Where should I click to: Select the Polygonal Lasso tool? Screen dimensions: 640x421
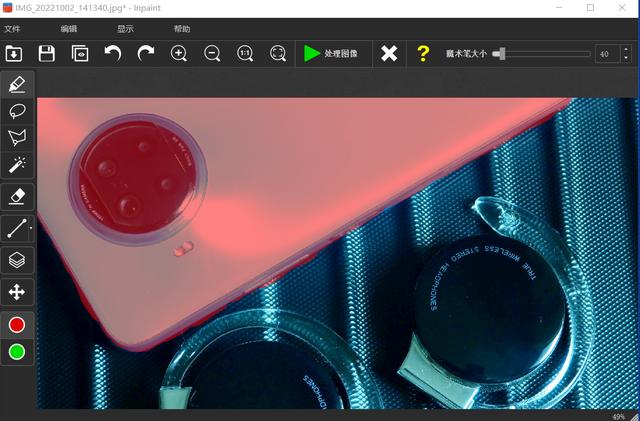coord(17,138)
